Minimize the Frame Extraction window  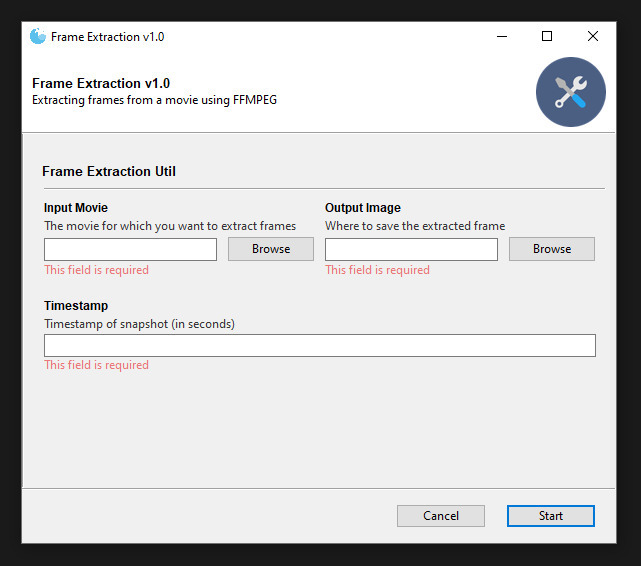[501, 37]
